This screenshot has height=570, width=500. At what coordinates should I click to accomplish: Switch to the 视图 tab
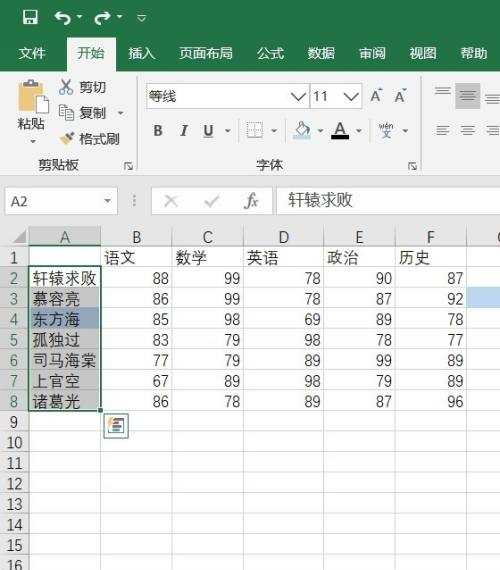click(x=423, y=53)
